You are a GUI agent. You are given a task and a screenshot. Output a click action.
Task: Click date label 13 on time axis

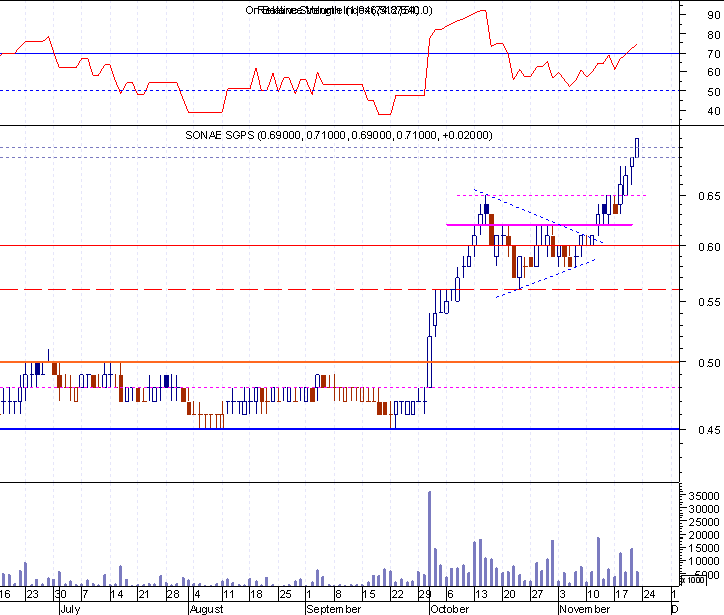[x=481, y=594]
